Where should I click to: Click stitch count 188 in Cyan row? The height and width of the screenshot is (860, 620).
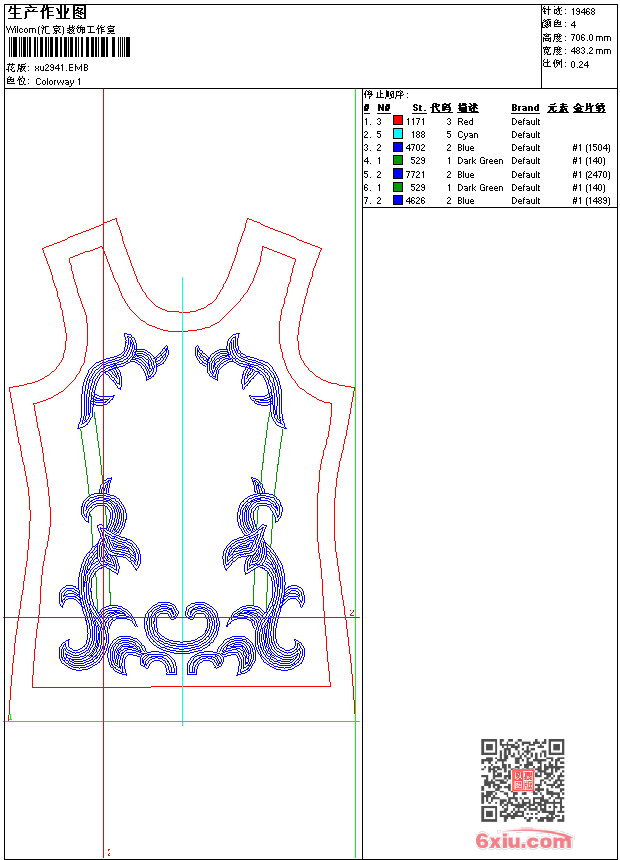418,135
